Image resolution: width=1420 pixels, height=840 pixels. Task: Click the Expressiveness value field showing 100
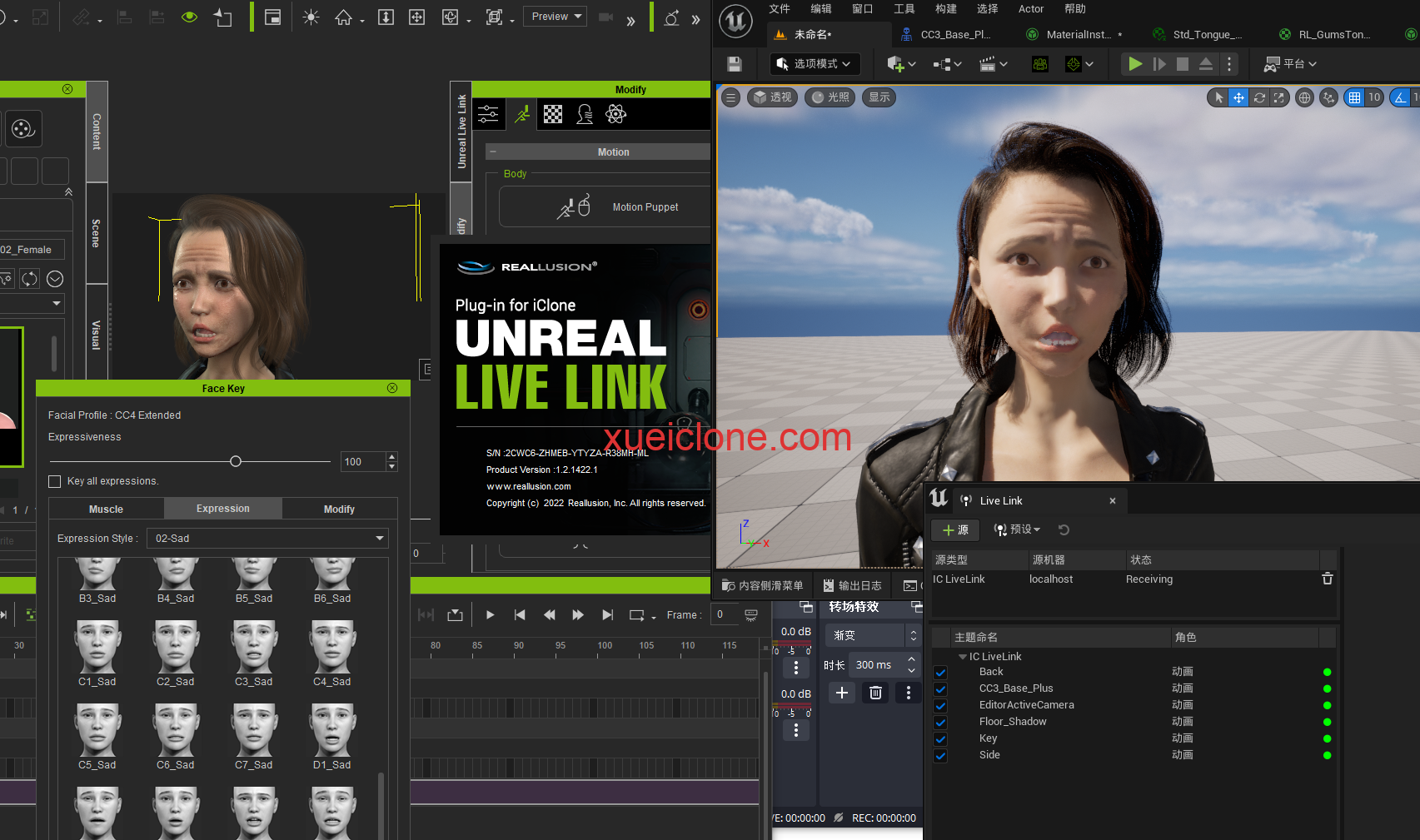click(363, 461)
